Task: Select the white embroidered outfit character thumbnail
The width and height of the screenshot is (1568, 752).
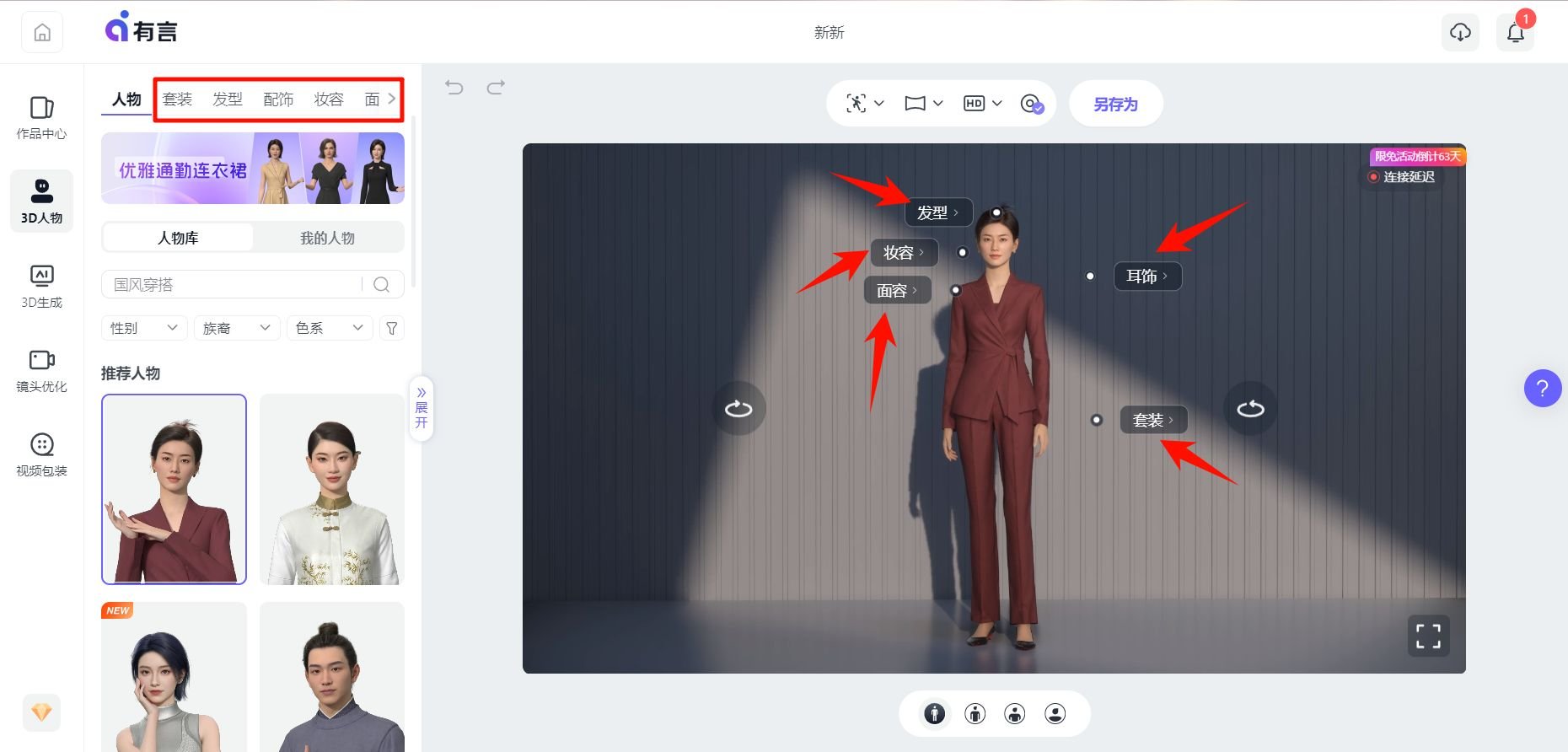Action: 332,490
